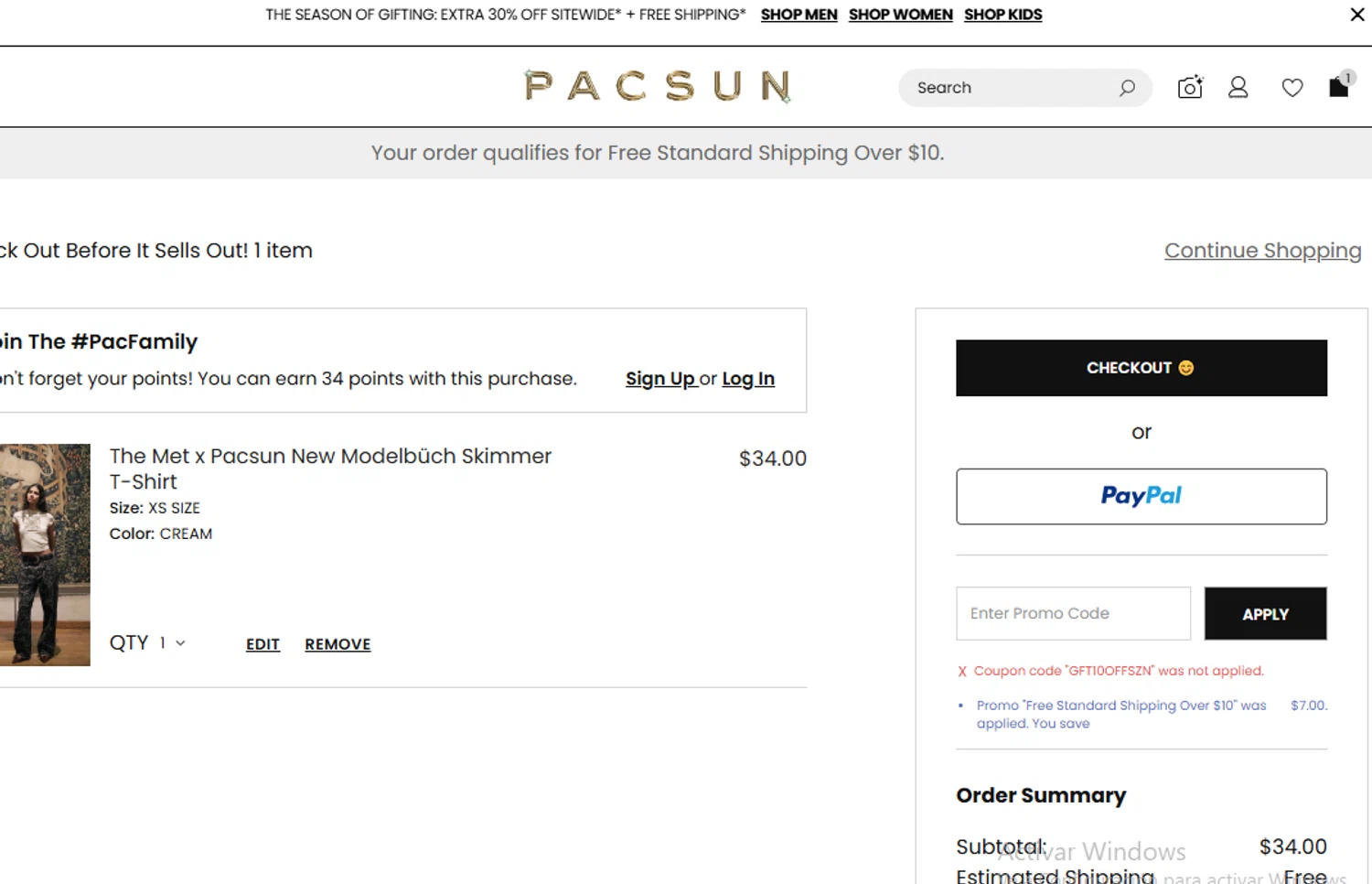Click the Sign Up link

tap(660, 379)
